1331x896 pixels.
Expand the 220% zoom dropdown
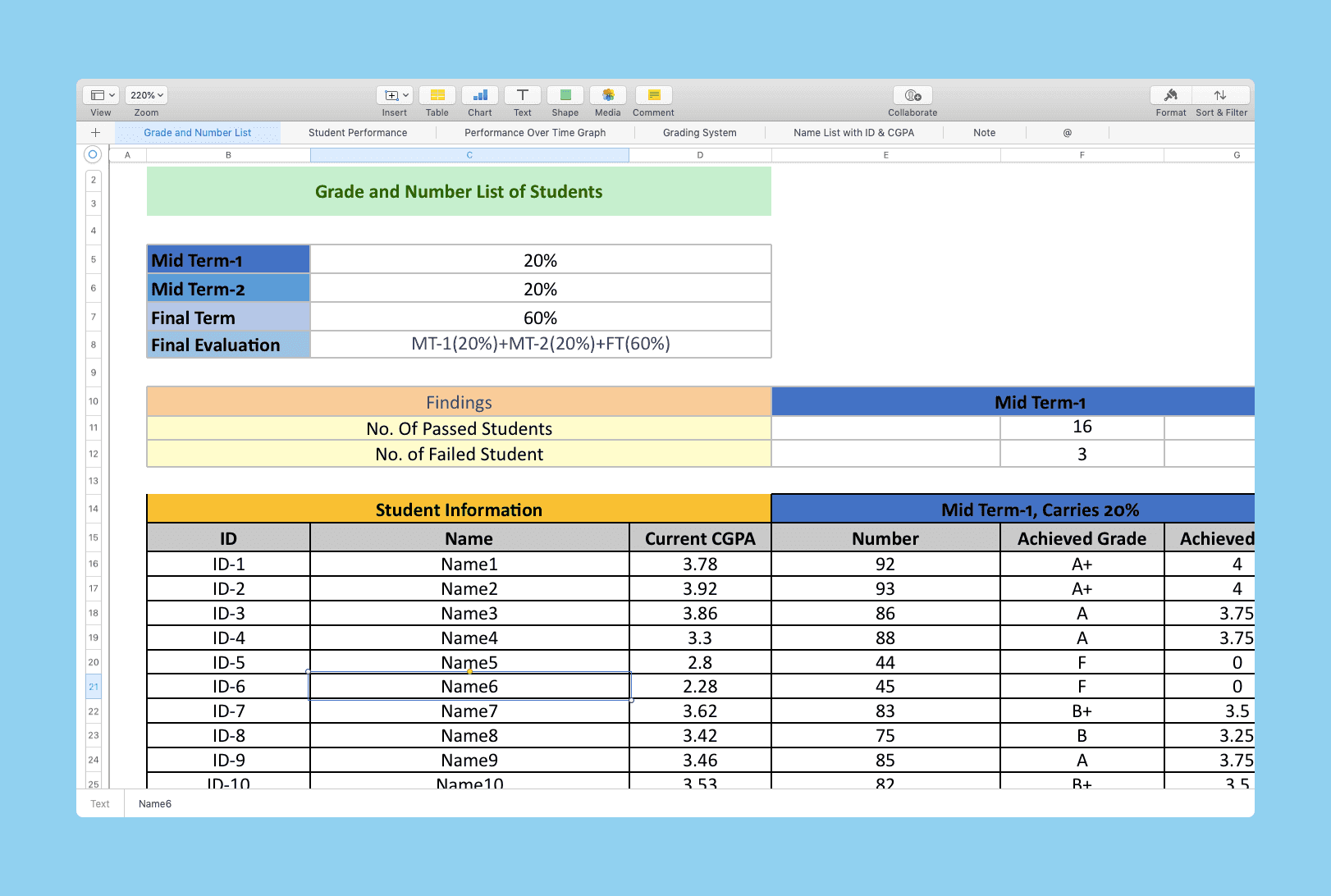(x=147, y=96)
